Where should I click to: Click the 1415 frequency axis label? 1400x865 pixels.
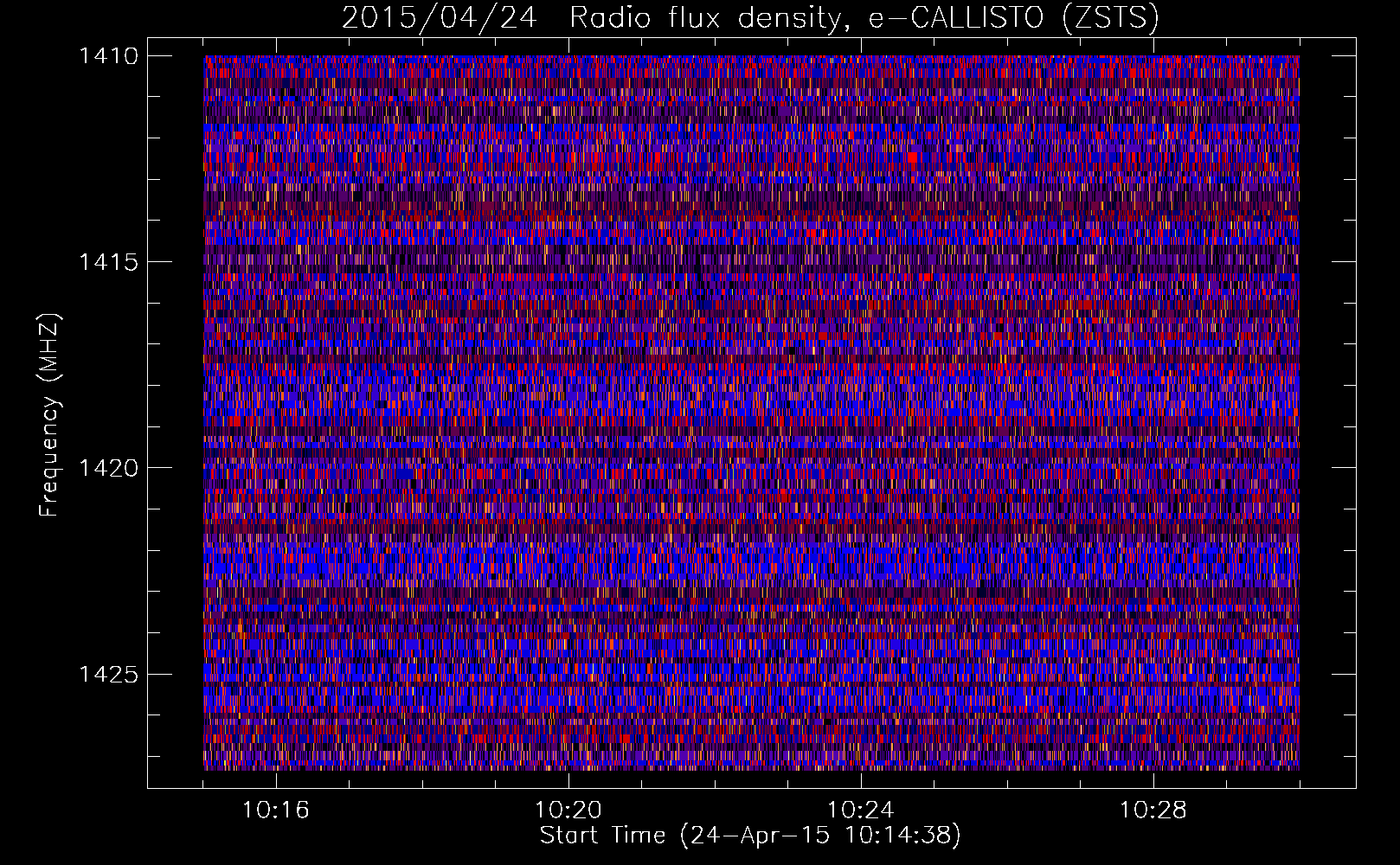[109, 262]
